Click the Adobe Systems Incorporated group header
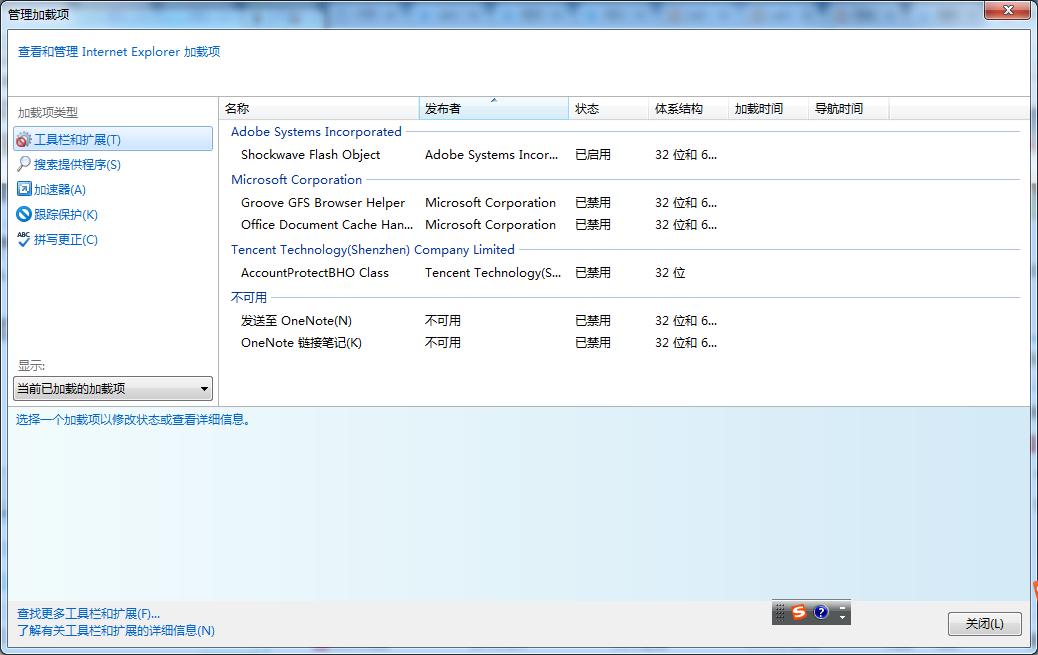 (316, 132)
